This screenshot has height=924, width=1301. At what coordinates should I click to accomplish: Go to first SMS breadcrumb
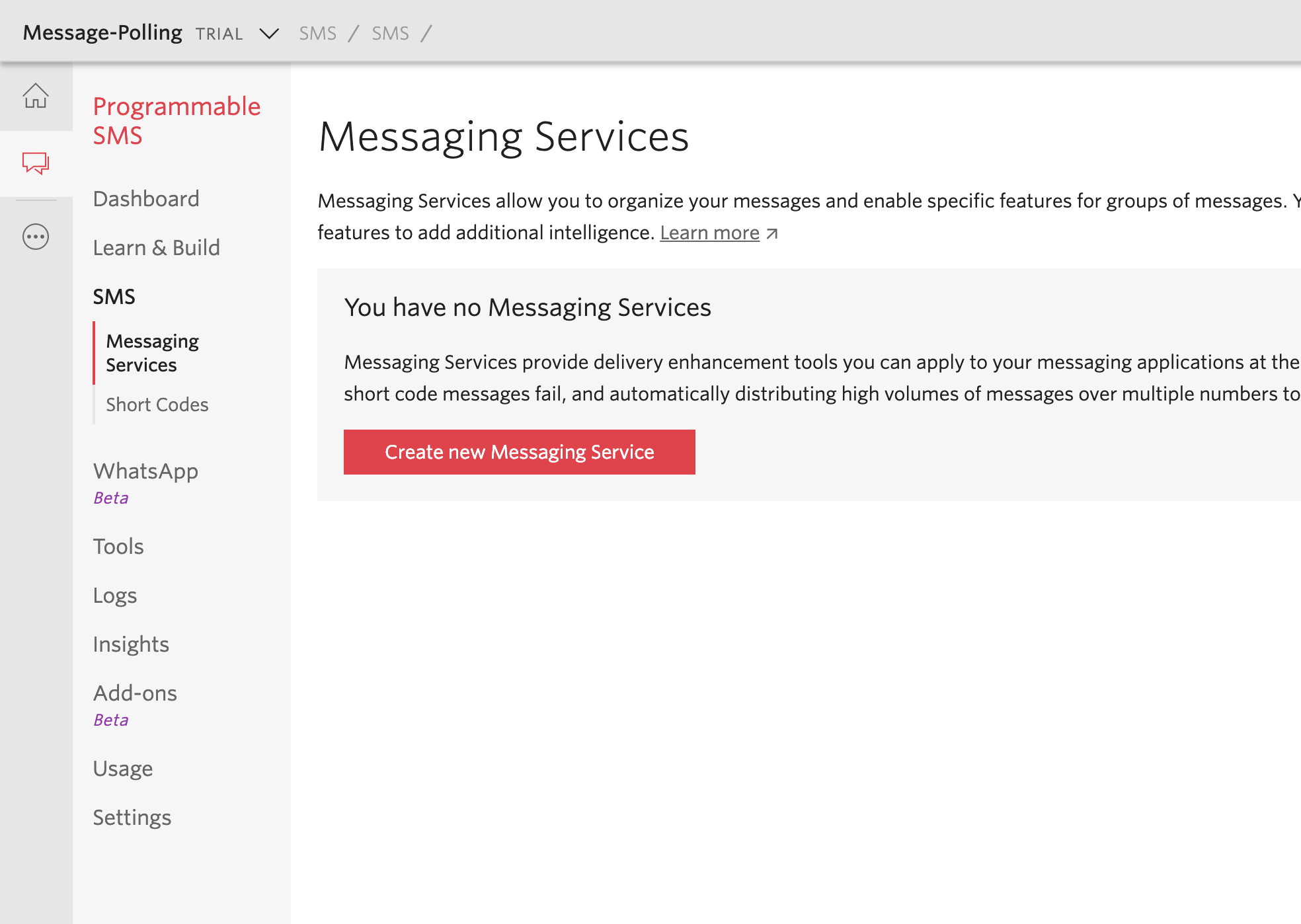point(317,33)
